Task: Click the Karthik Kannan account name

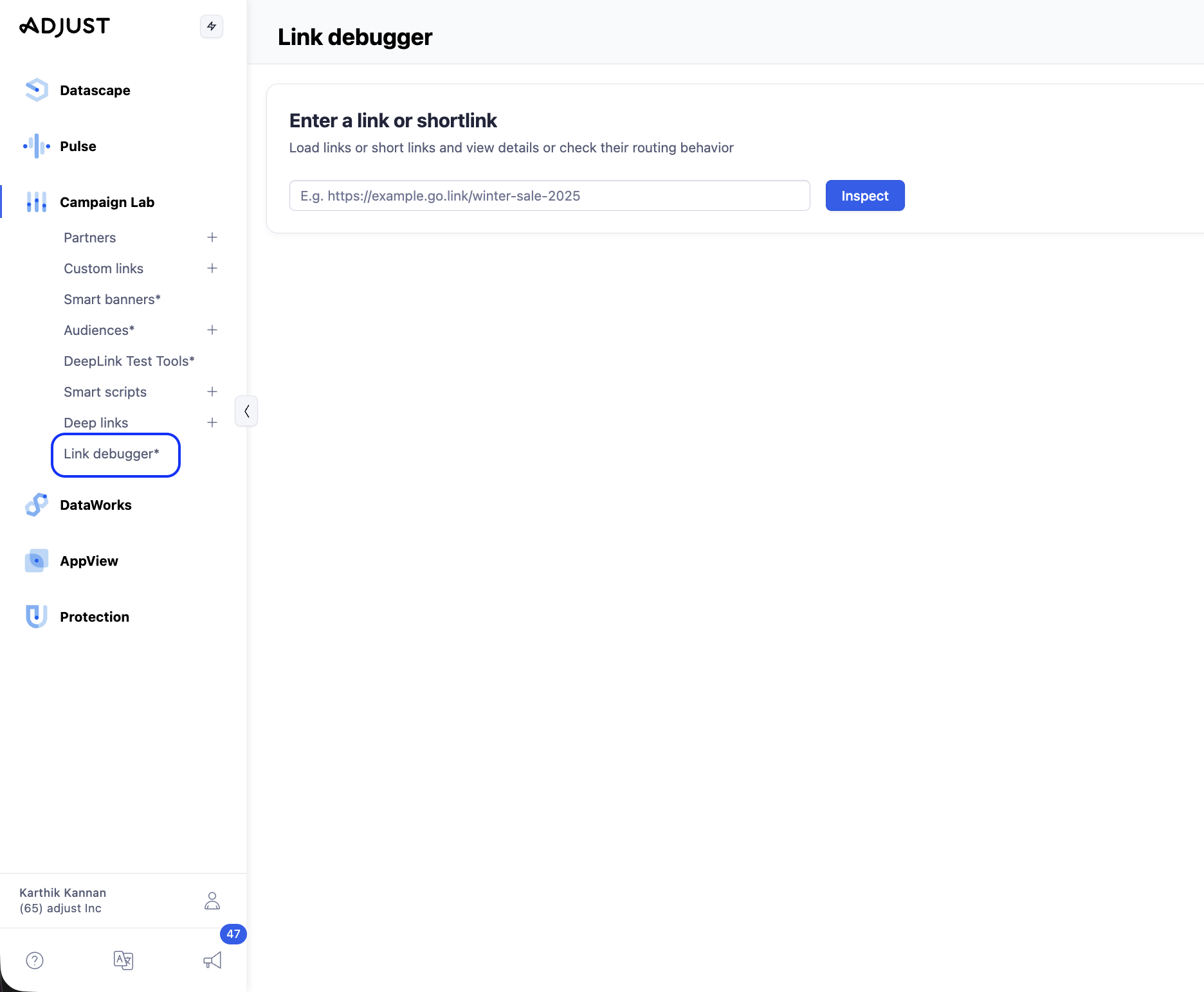Action: tap(63, 893)
